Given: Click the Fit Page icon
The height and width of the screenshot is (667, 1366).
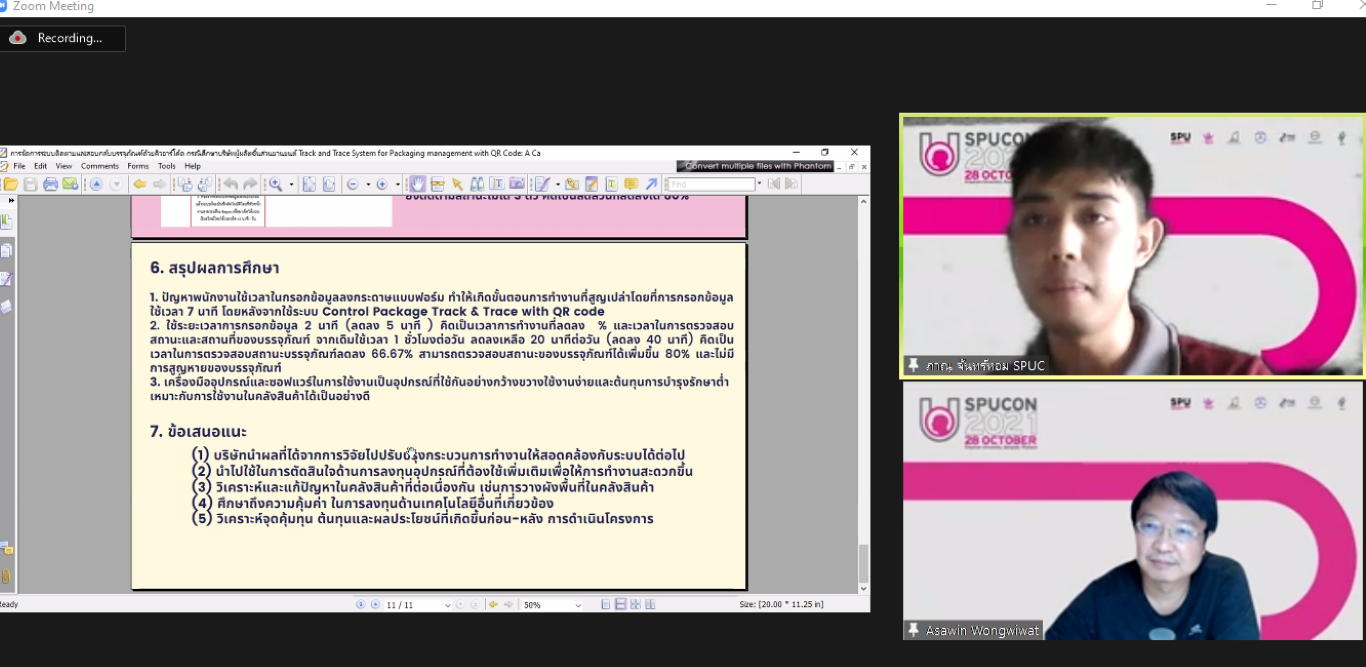Looking at the screenshot, I should [x=309, y=184].
